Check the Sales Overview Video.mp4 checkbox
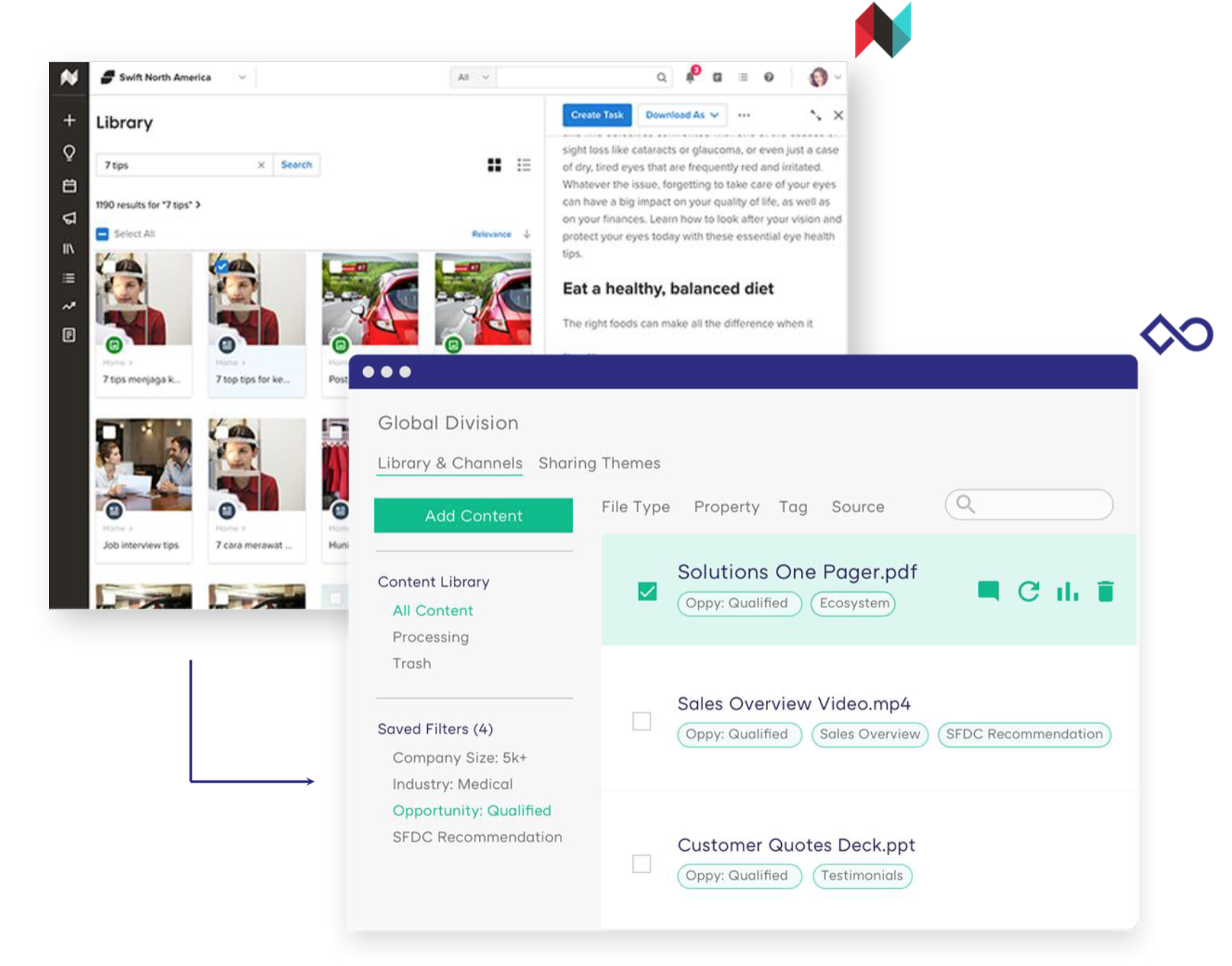This screenshot has height=966, width=1232. click(641, 721)
